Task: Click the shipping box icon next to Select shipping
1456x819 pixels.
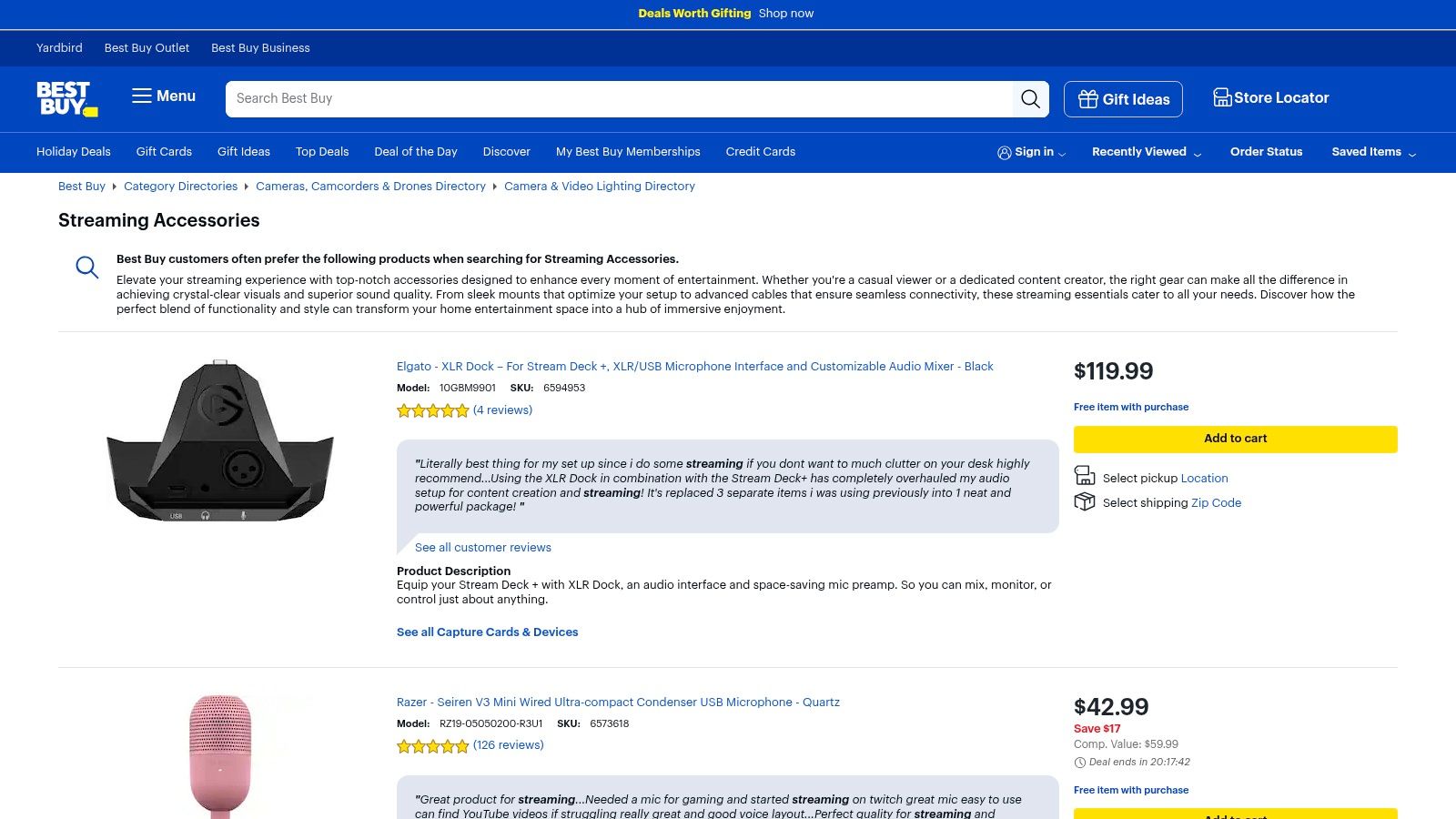Action: (x=1085, y=501)
